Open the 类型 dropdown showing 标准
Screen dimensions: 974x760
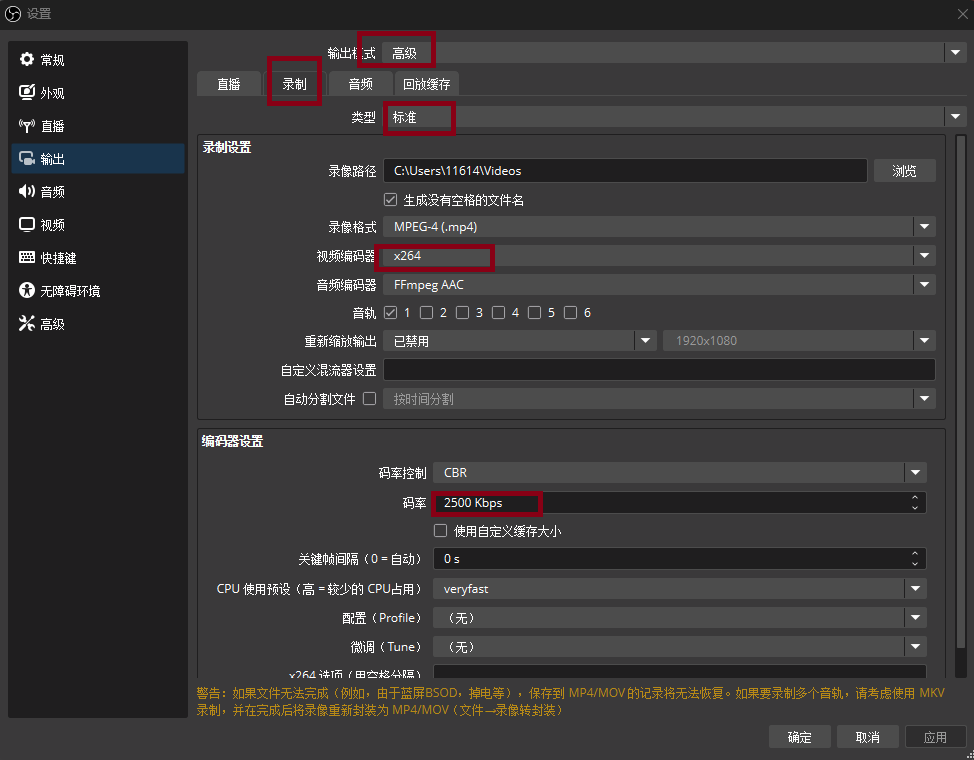[x=675, y=117]
